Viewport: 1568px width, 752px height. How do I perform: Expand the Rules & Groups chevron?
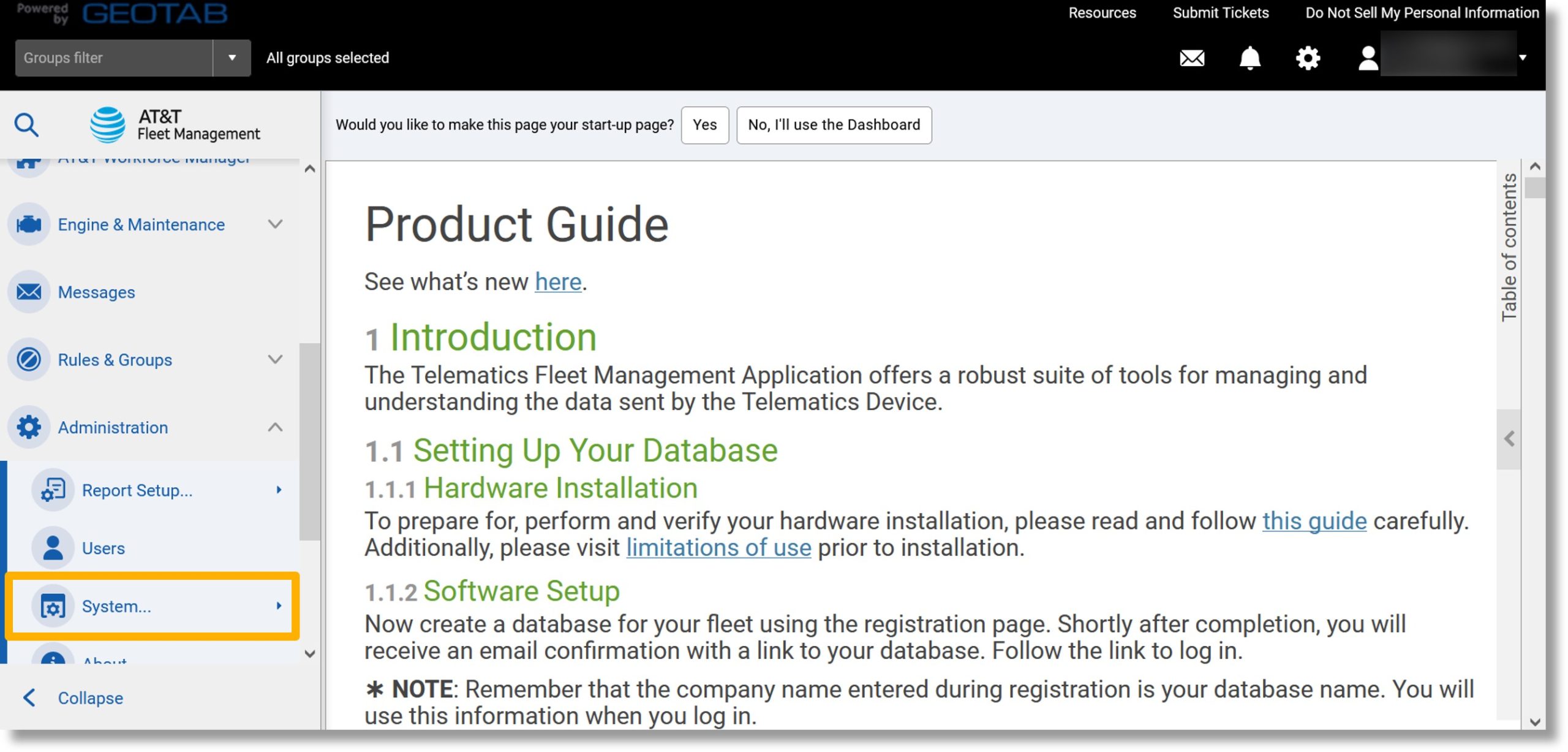[275, 359]
